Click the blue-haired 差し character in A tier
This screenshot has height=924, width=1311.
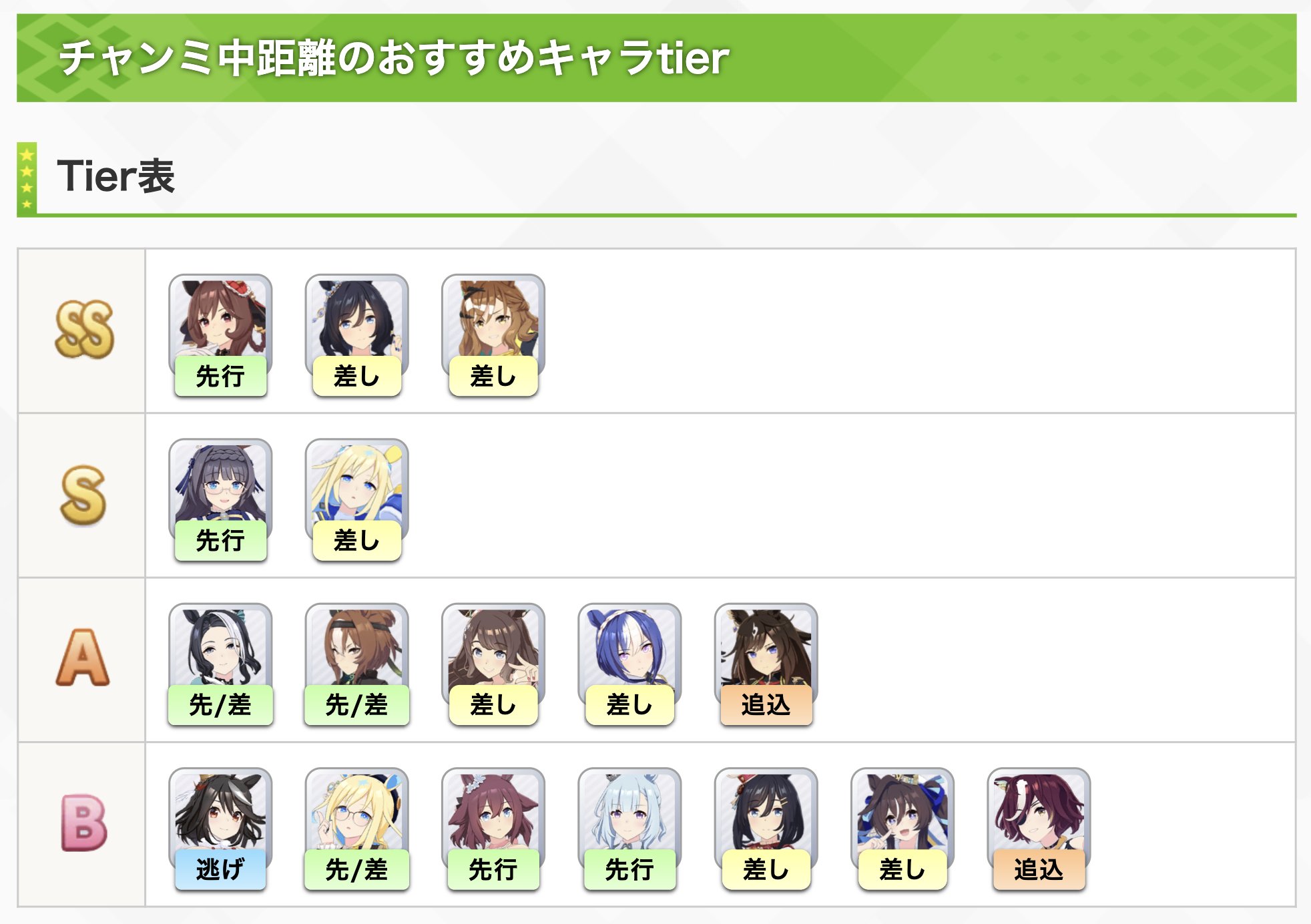click(629, 664)
